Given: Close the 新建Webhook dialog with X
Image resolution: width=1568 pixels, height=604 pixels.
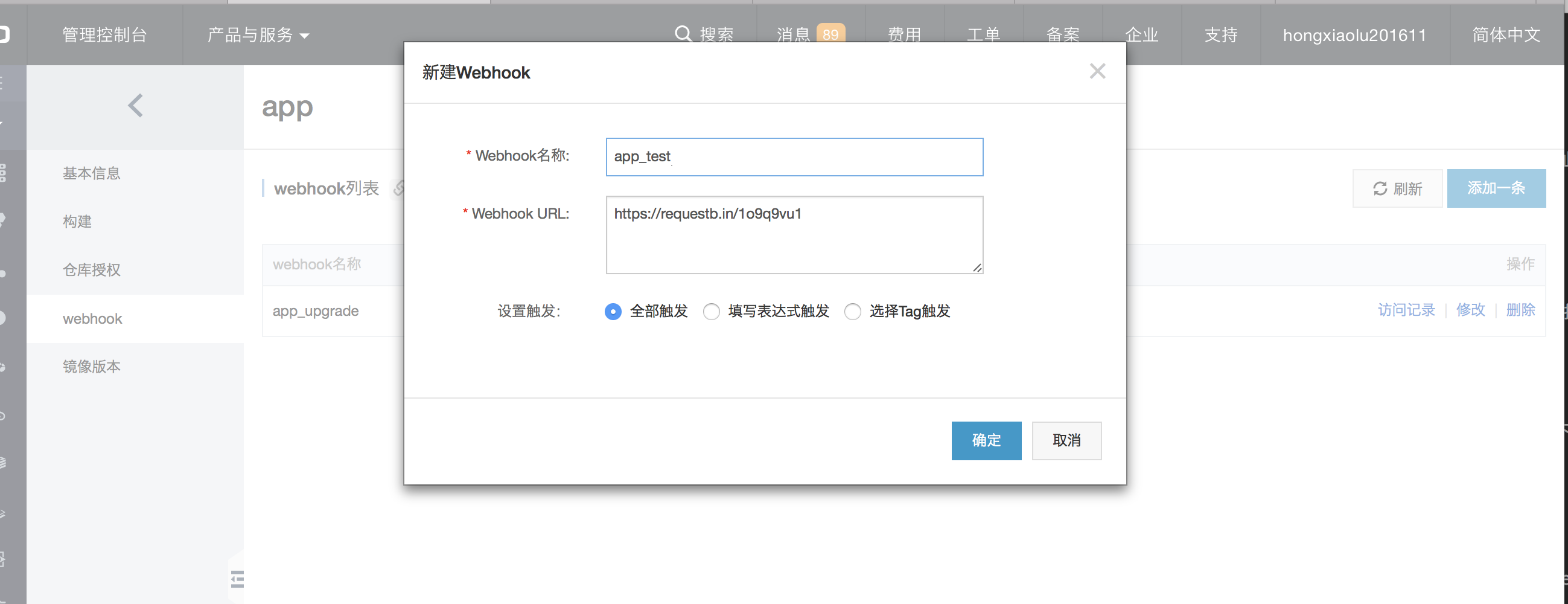Looking at the screenshot, I should pos(1097,71).
